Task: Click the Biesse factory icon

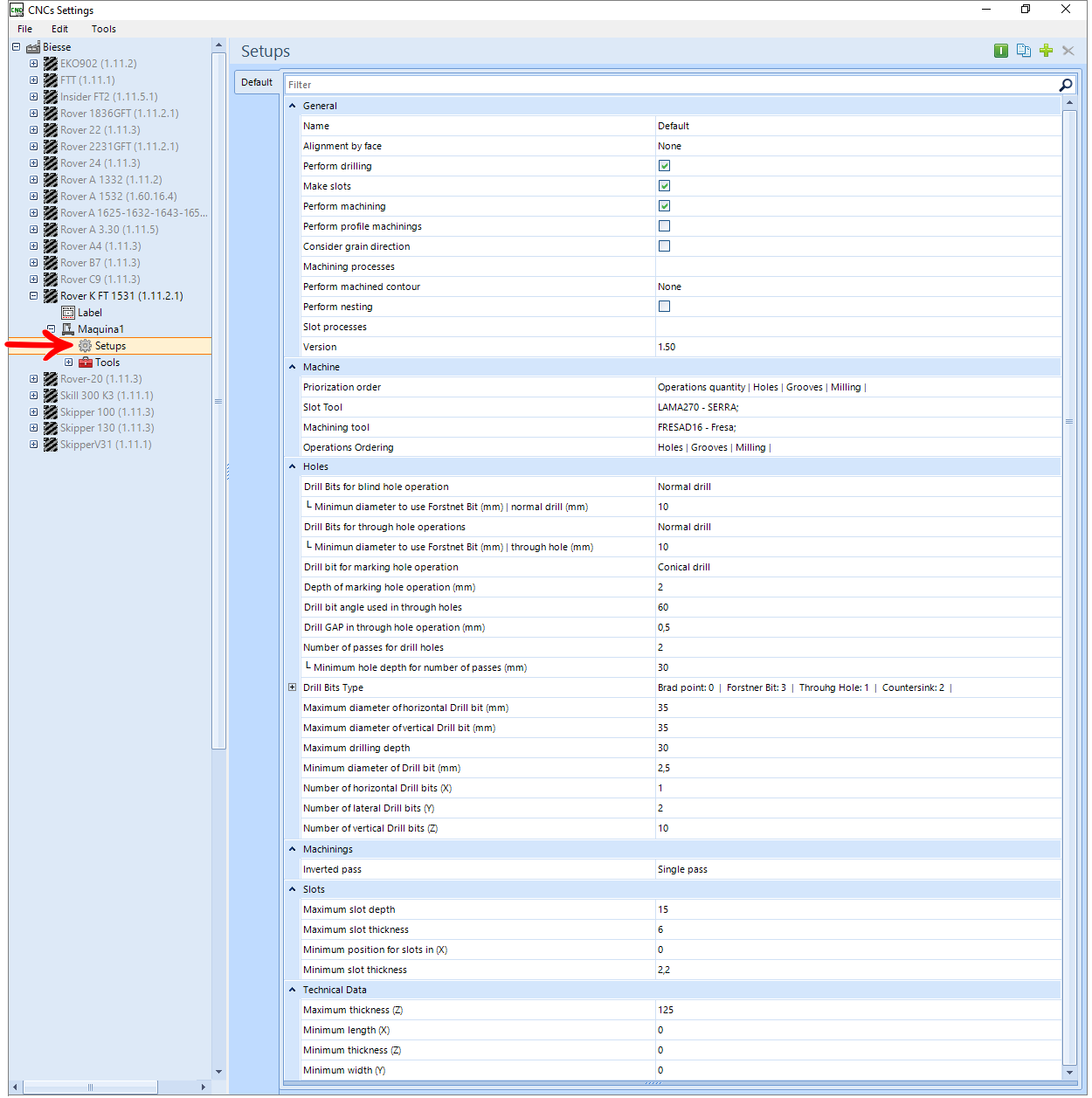Action: pos(33,47)
